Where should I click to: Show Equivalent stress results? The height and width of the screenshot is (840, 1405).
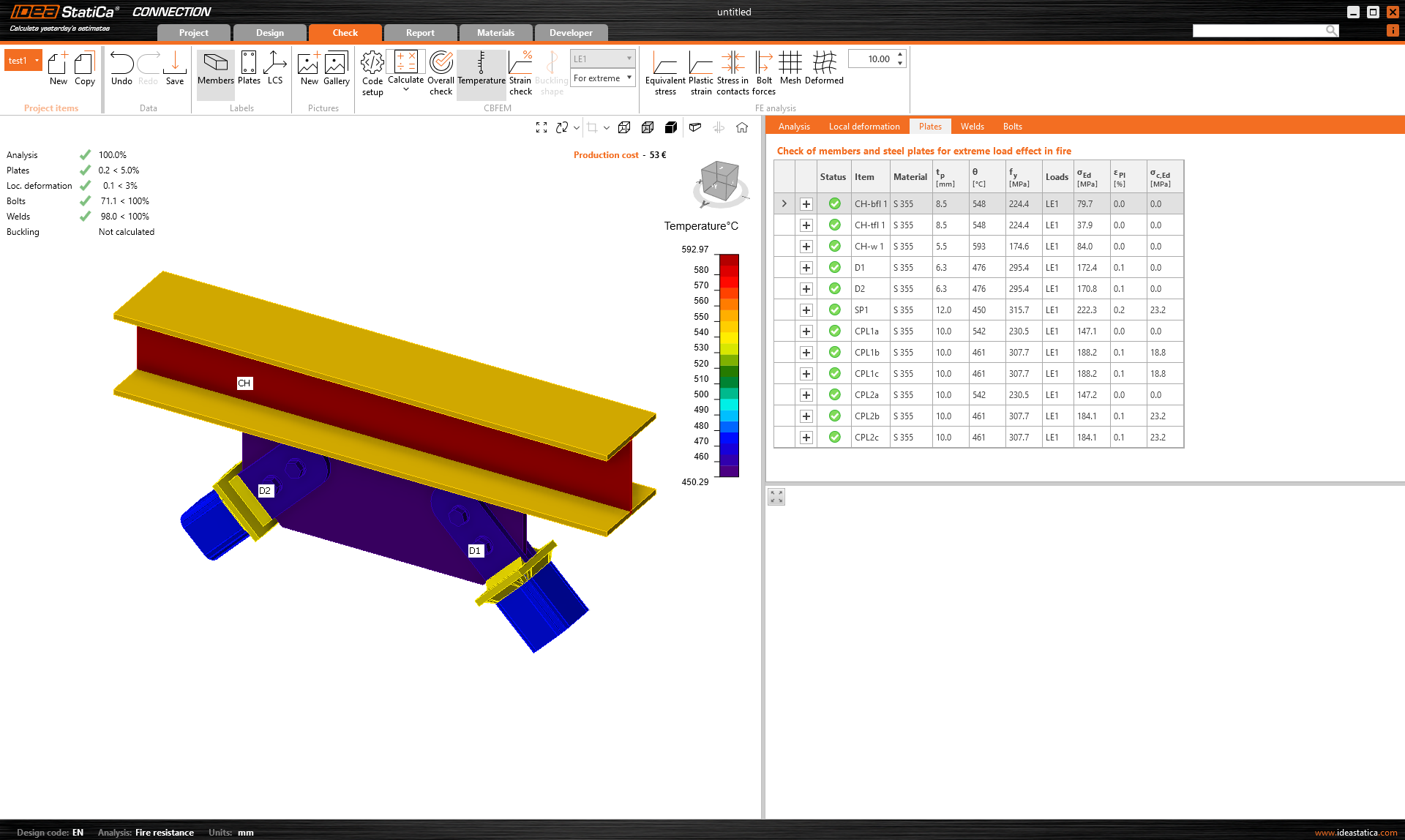tap(664, 64)
